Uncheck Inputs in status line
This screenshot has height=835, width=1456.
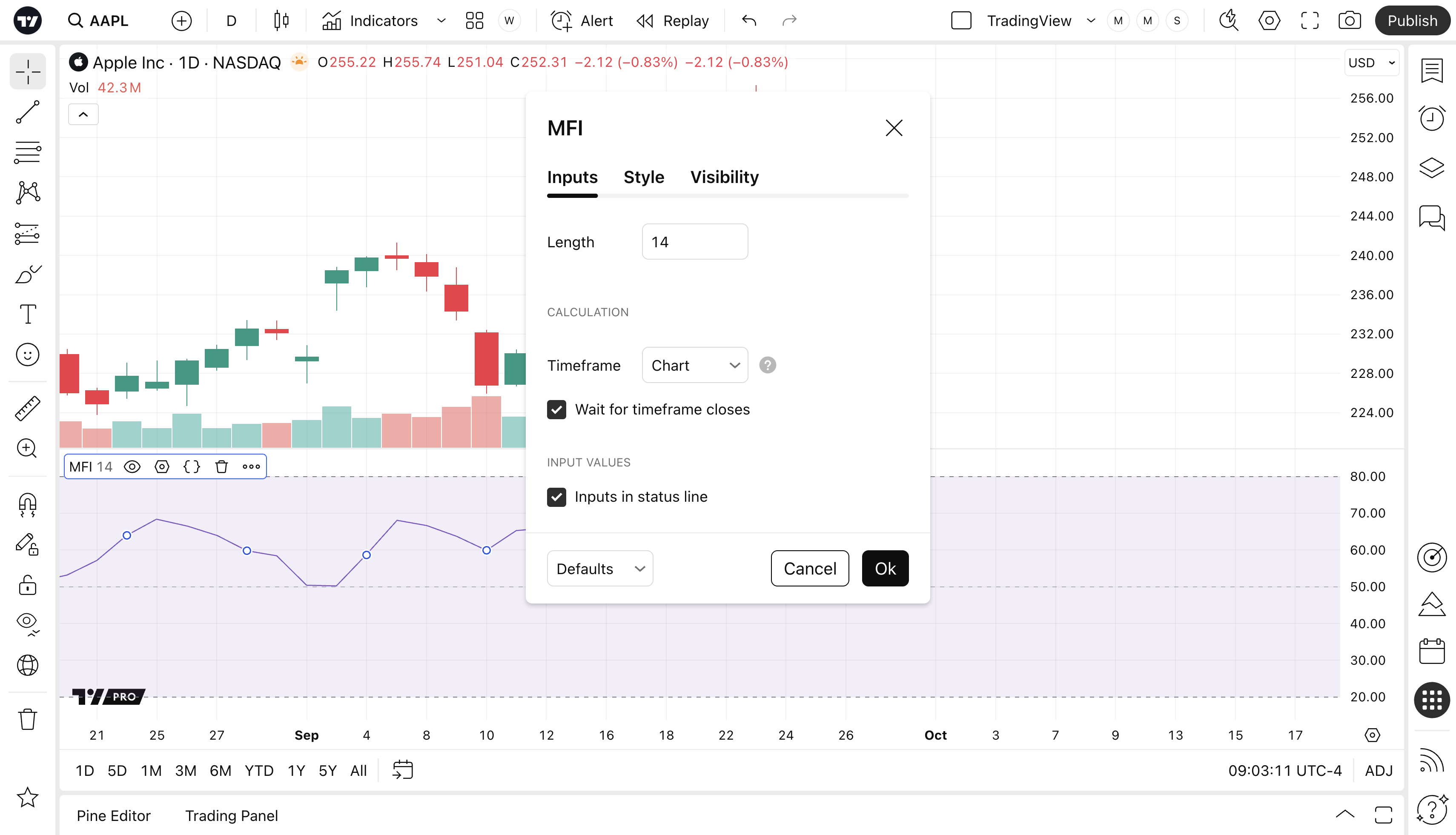click(x=556, y=497)
